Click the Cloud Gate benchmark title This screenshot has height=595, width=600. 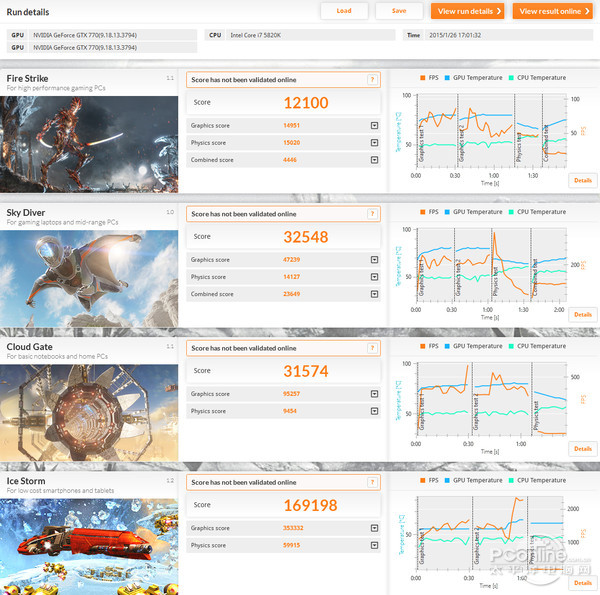(x=29, y=347)
